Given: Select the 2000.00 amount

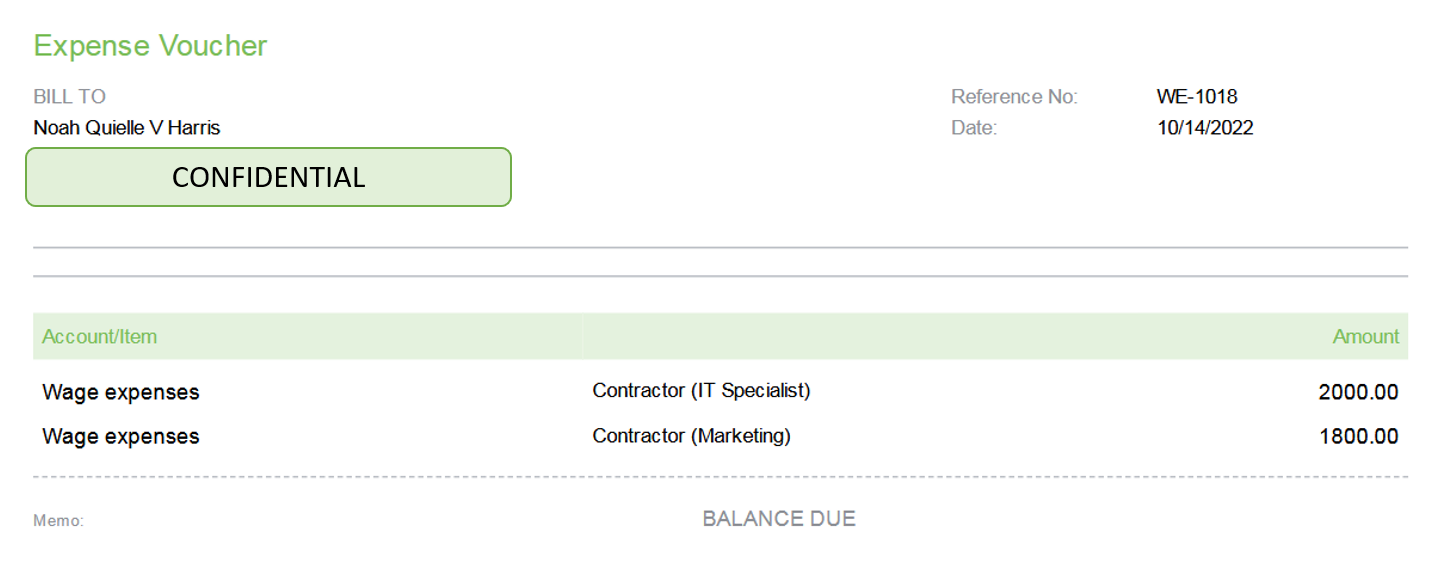Looking at the screenshot, I should click(x=1358, y=392).
